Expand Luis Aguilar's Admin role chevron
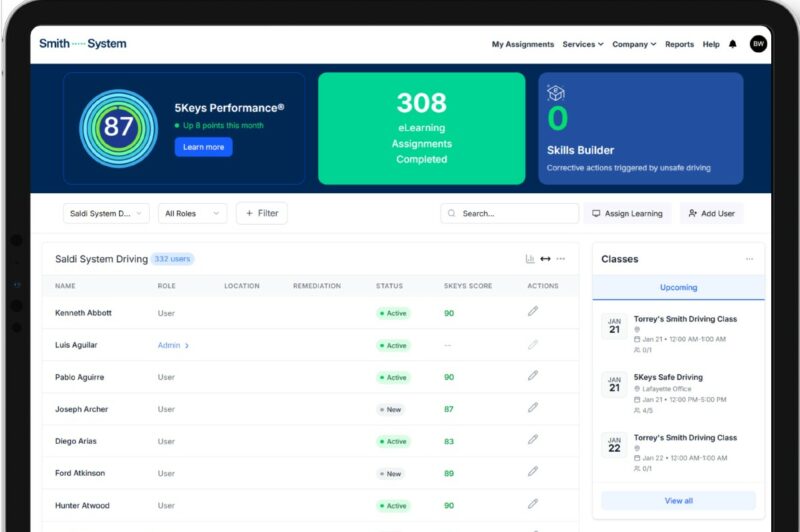The width and height of the screenshot is (800, 532). [x=187, y=346]
